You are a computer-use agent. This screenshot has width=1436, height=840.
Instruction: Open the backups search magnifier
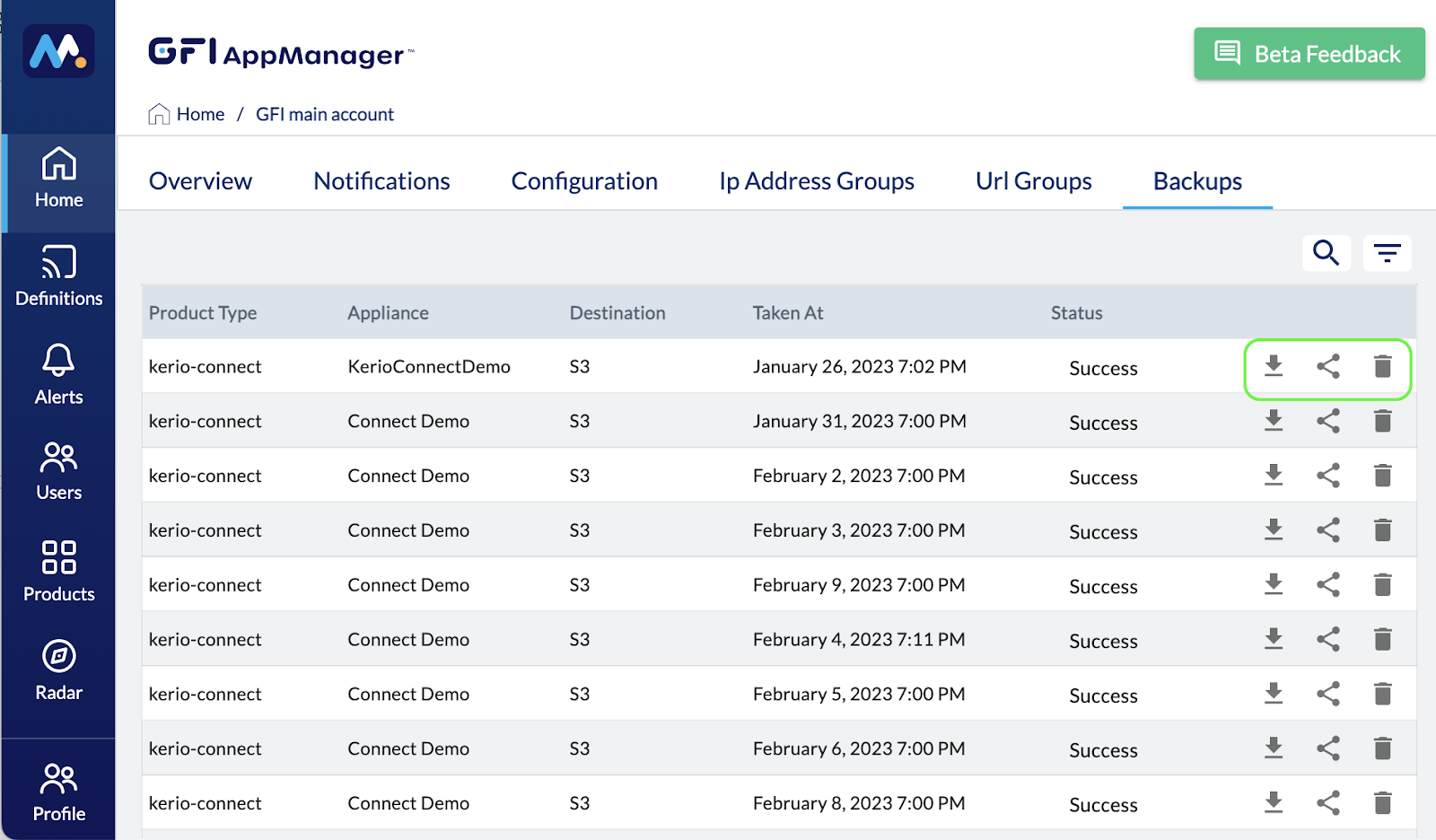pos(1327,253)
